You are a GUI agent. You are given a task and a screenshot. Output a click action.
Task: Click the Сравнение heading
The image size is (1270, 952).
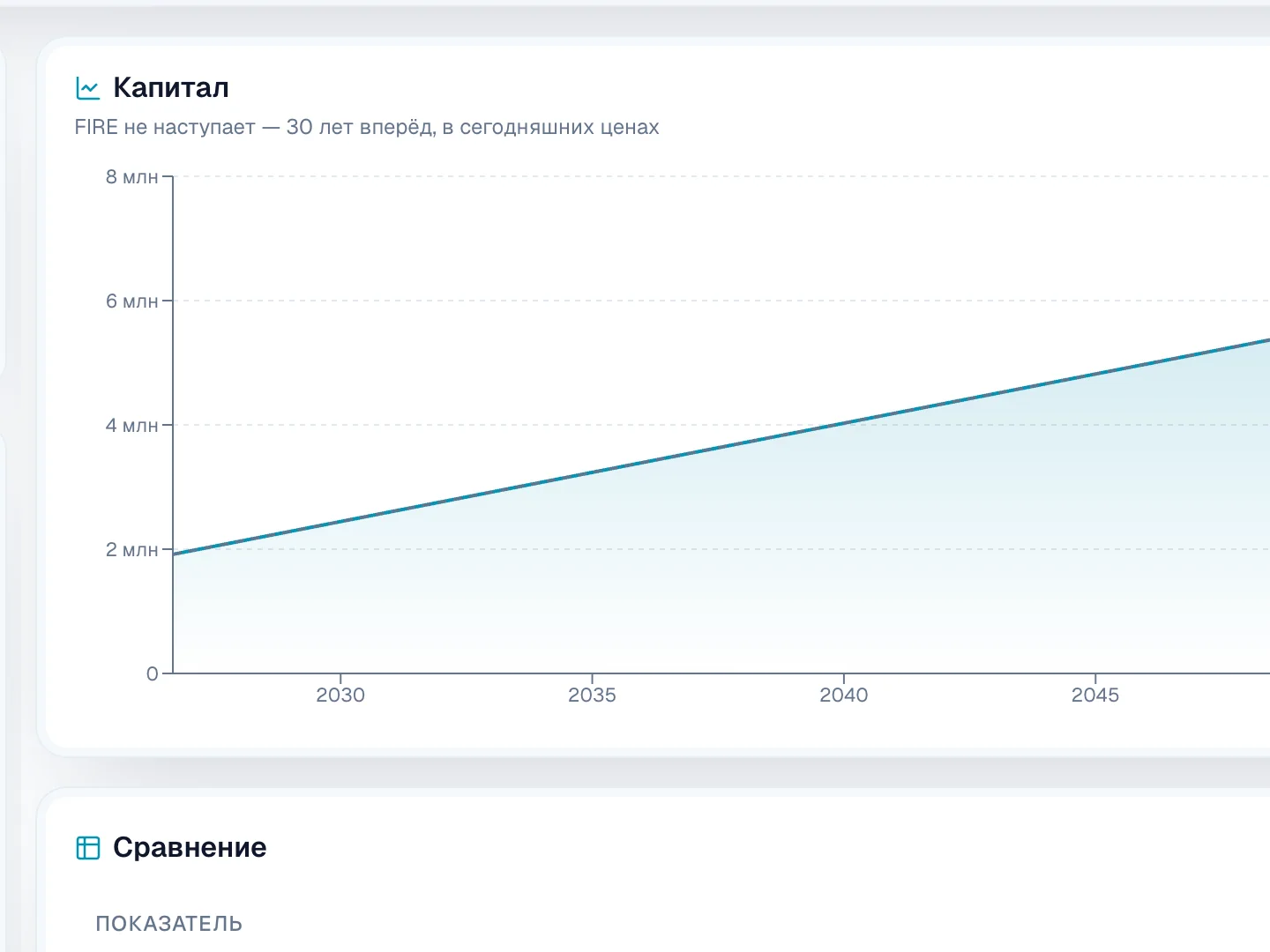click(190, 847)
